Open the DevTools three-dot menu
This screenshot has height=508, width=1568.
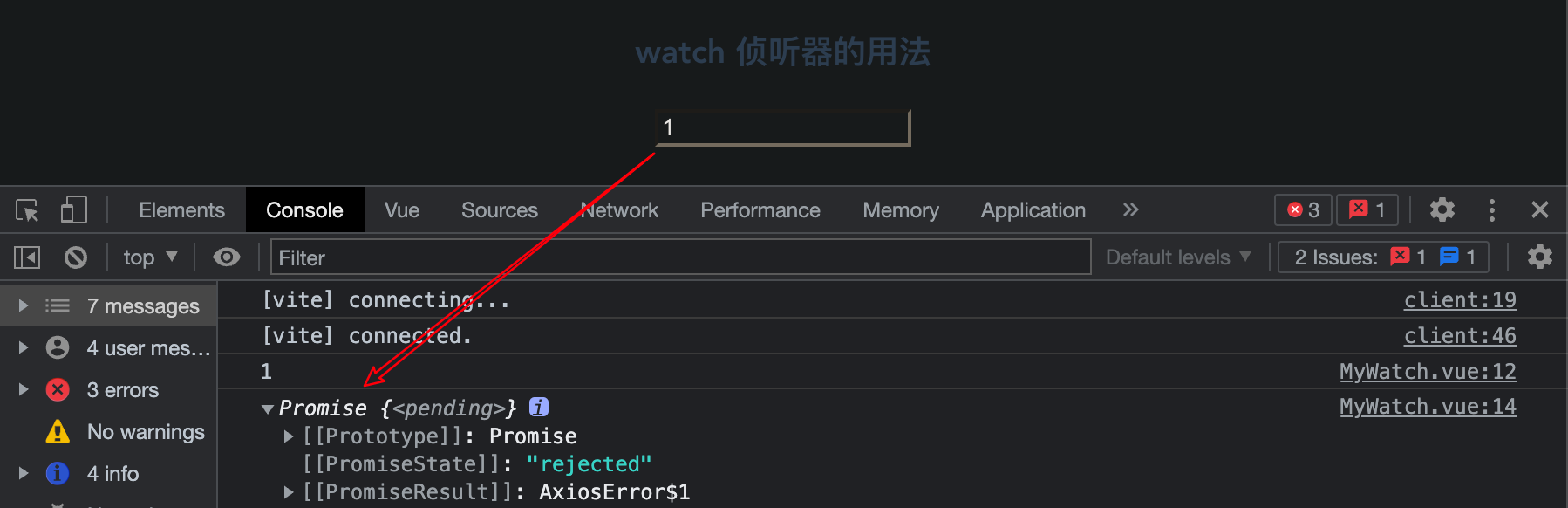click(x=1492, y=209)
